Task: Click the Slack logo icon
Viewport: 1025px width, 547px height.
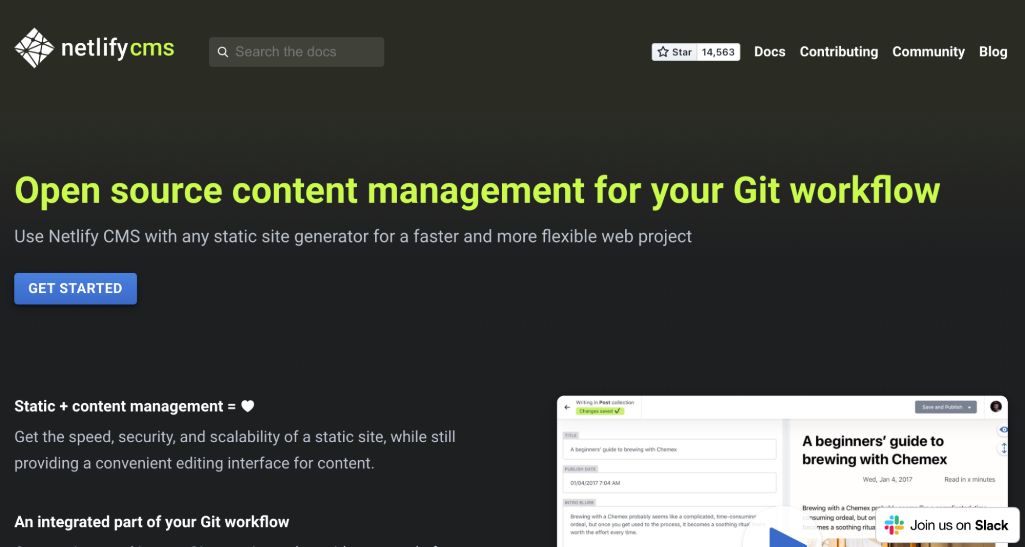Action: [x=894, y=525]
